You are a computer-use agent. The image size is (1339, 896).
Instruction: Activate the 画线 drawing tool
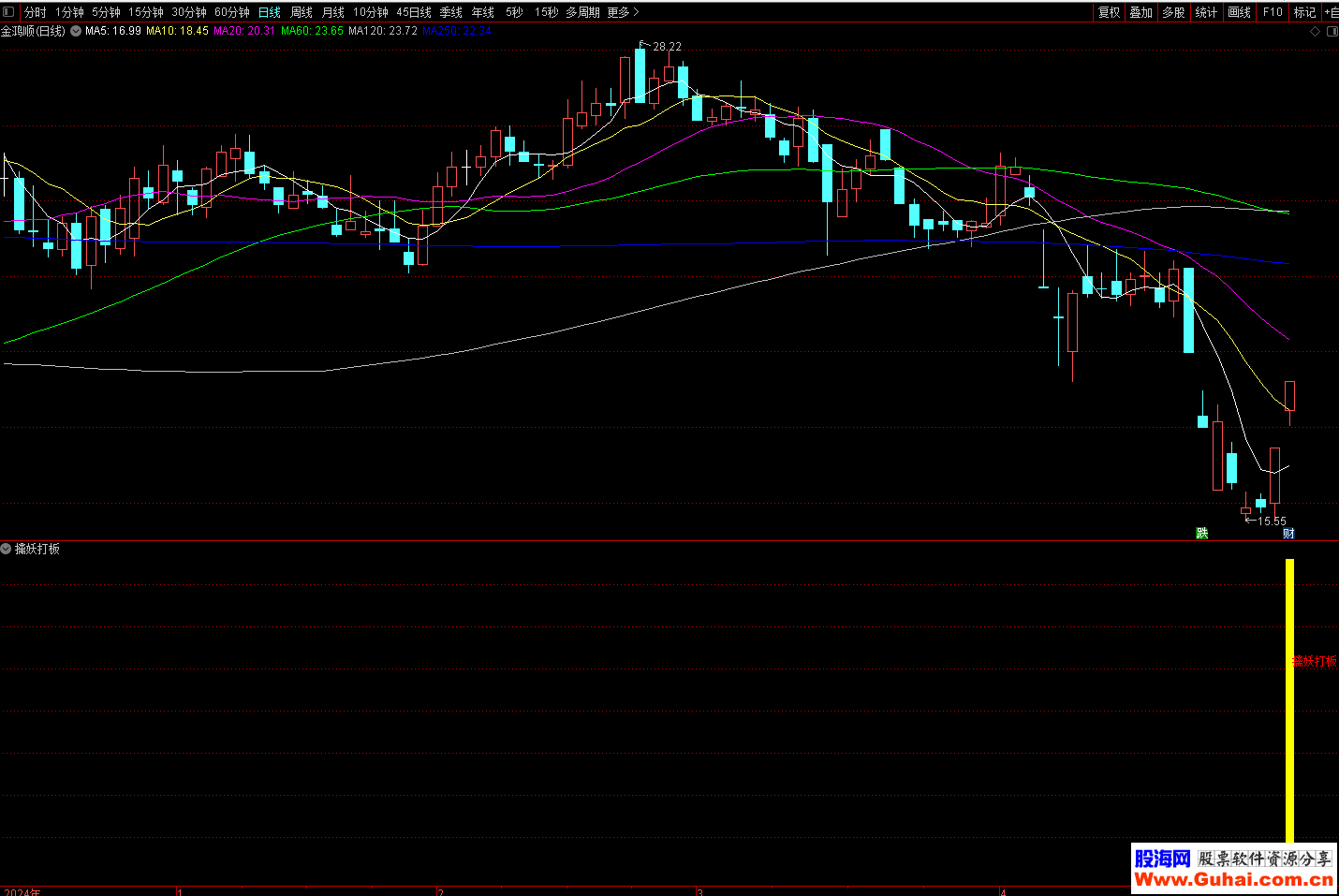click(x=1239, y=12)
